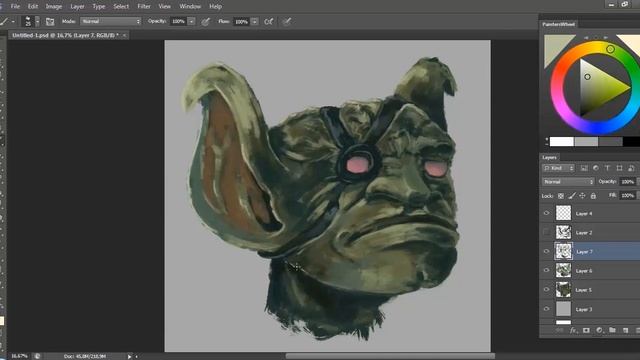Open the brush Opacity slider arrow
The height and width of the screenshot is (360, 640).
pos(191,21)
